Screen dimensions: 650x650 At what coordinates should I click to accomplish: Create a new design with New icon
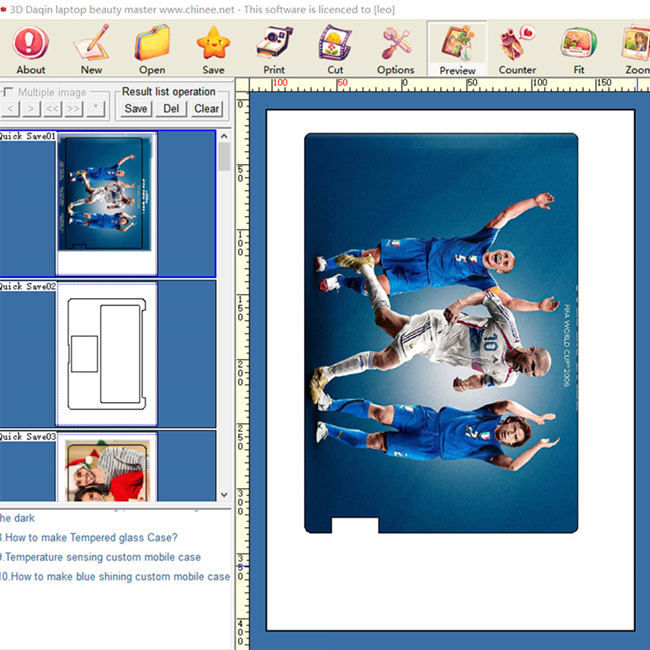91,49
